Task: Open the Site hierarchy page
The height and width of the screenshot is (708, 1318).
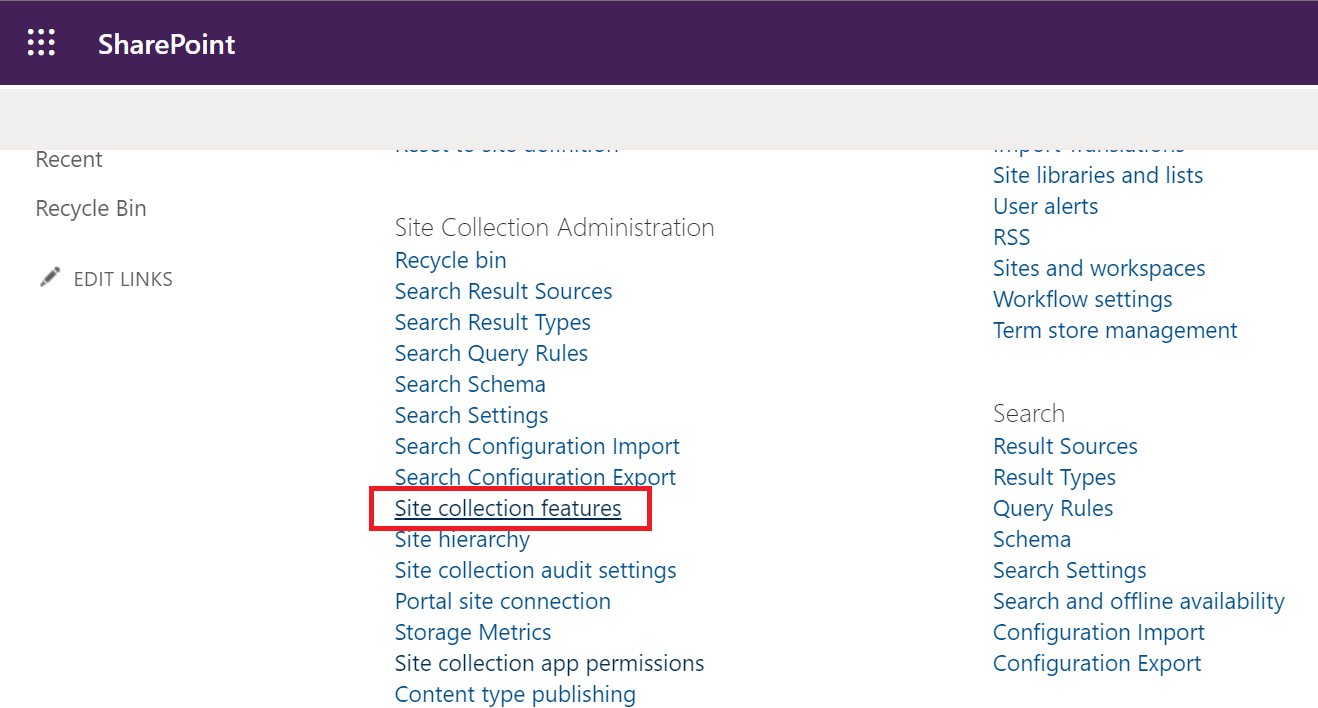Action: pyautogui.click(x=462, y=539)
